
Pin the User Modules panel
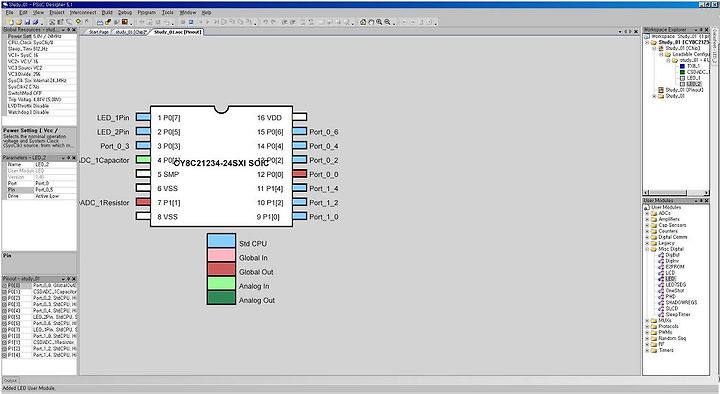(x=701, y=201)
